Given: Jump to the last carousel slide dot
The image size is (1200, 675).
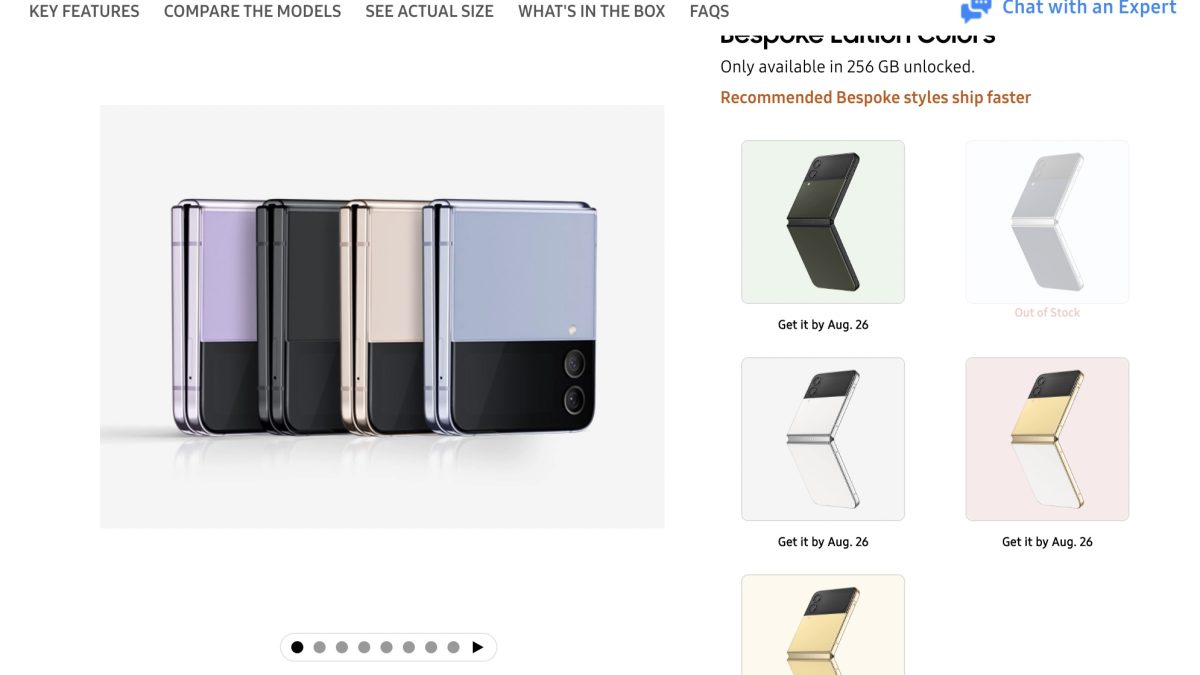Looking at the screenshot, I should tap(454, 647).
